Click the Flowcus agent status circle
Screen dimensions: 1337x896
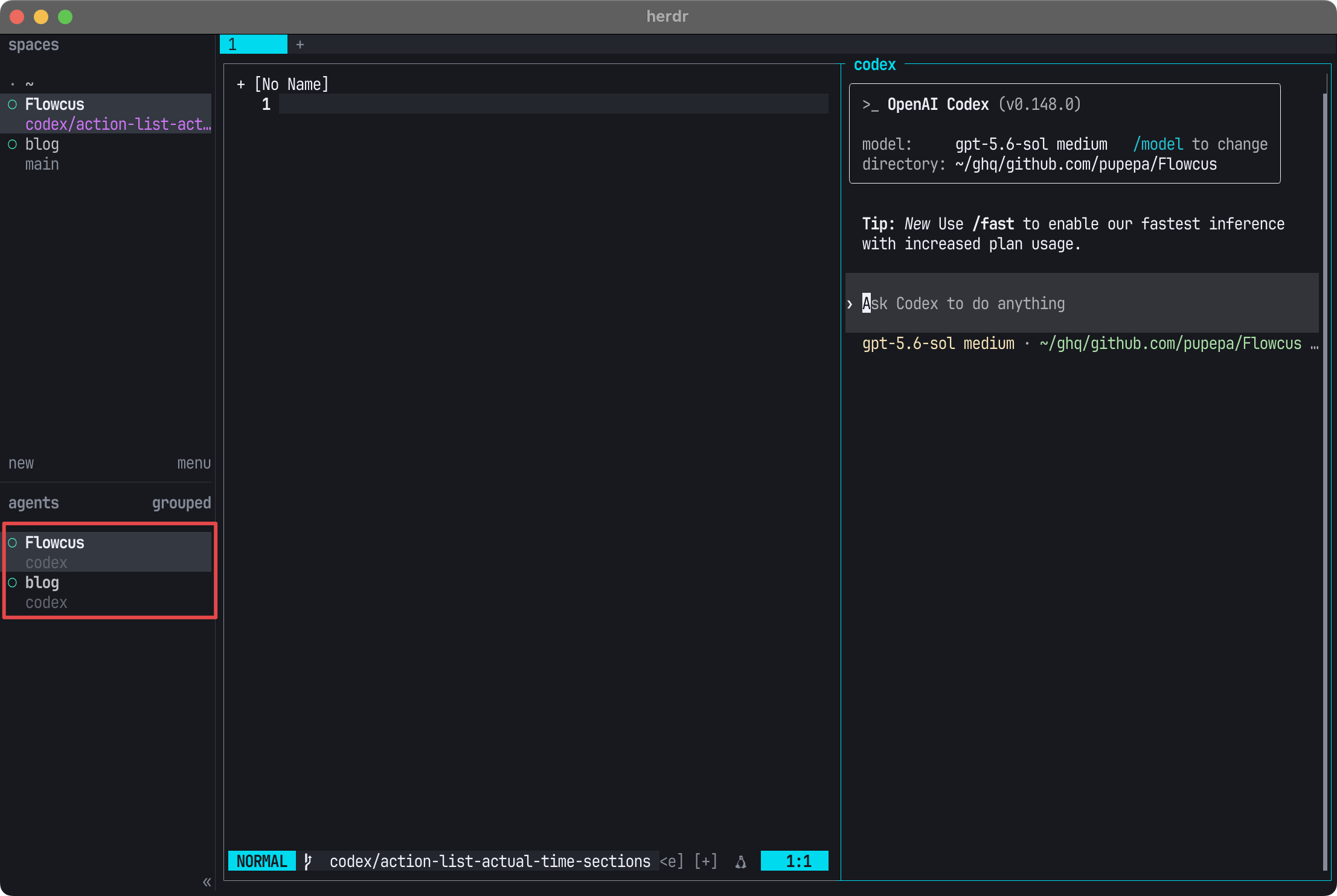(12, 543)
